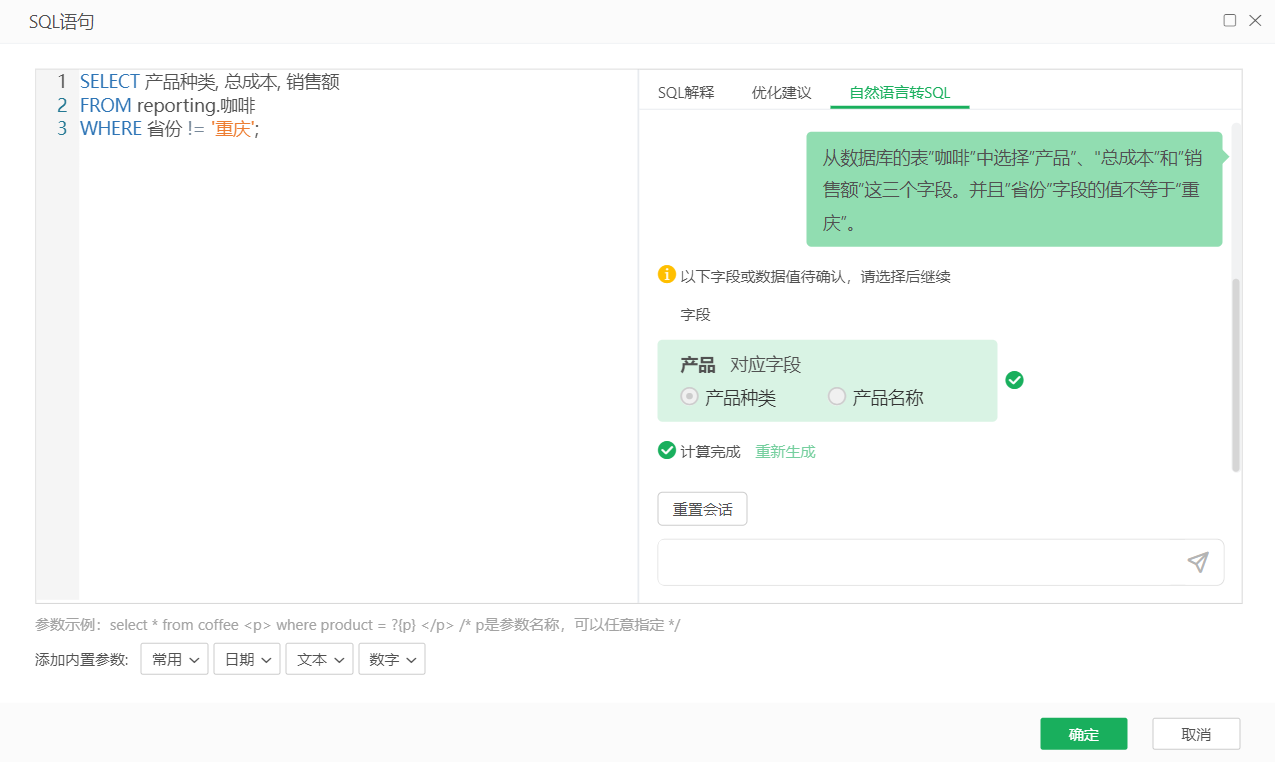1275x762 pixels.
Task: Select the 自然语言转SQL tab
Action: click(899, 93)
